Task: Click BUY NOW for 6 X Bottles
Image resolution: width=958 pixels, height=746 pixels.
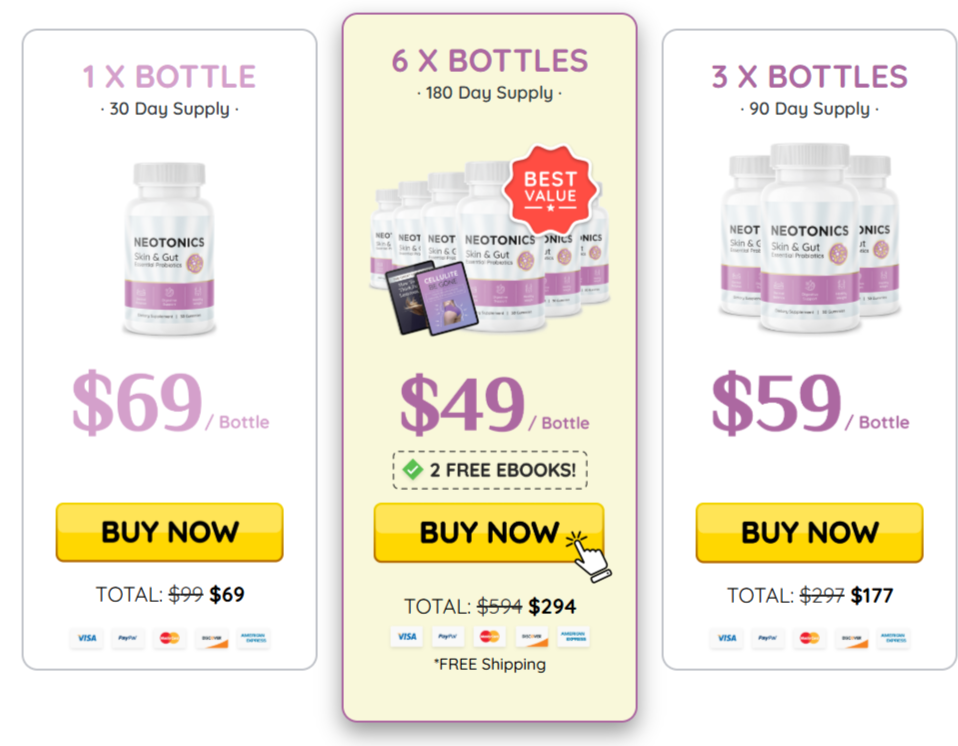Action: (489, 532)
